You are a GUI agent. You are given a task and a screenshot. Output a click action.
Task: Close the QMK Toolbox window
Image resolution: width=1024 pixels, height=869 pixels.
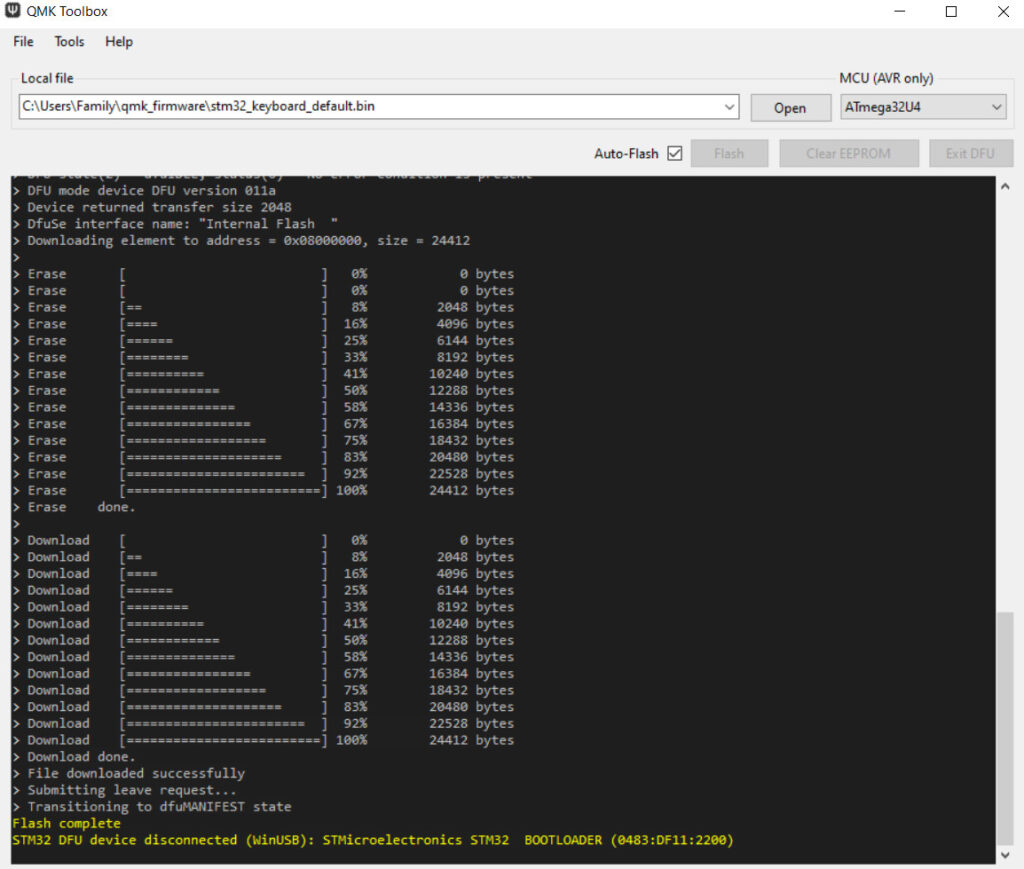point(1002,12)
